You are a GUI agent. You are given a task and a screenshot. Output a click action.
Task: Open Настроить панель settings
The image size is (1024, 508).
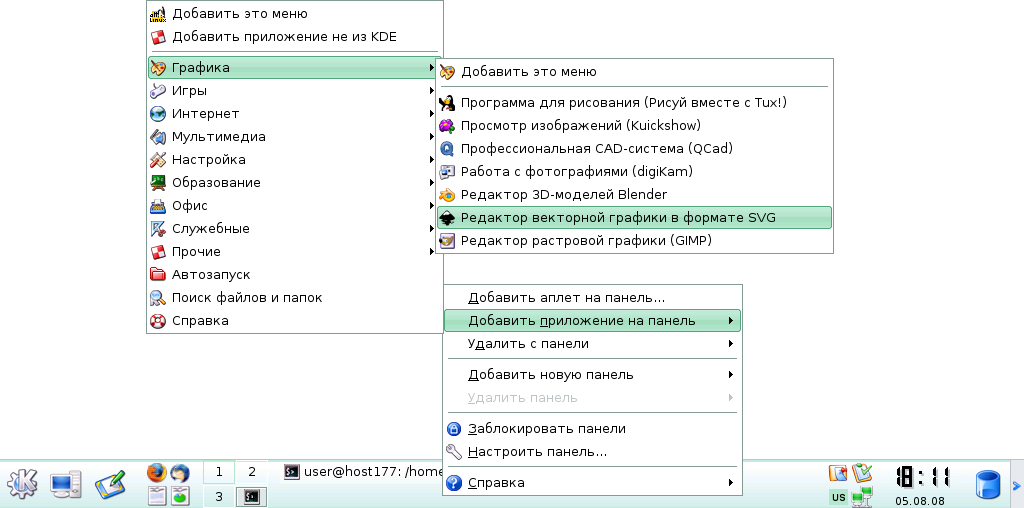[537, 452]
